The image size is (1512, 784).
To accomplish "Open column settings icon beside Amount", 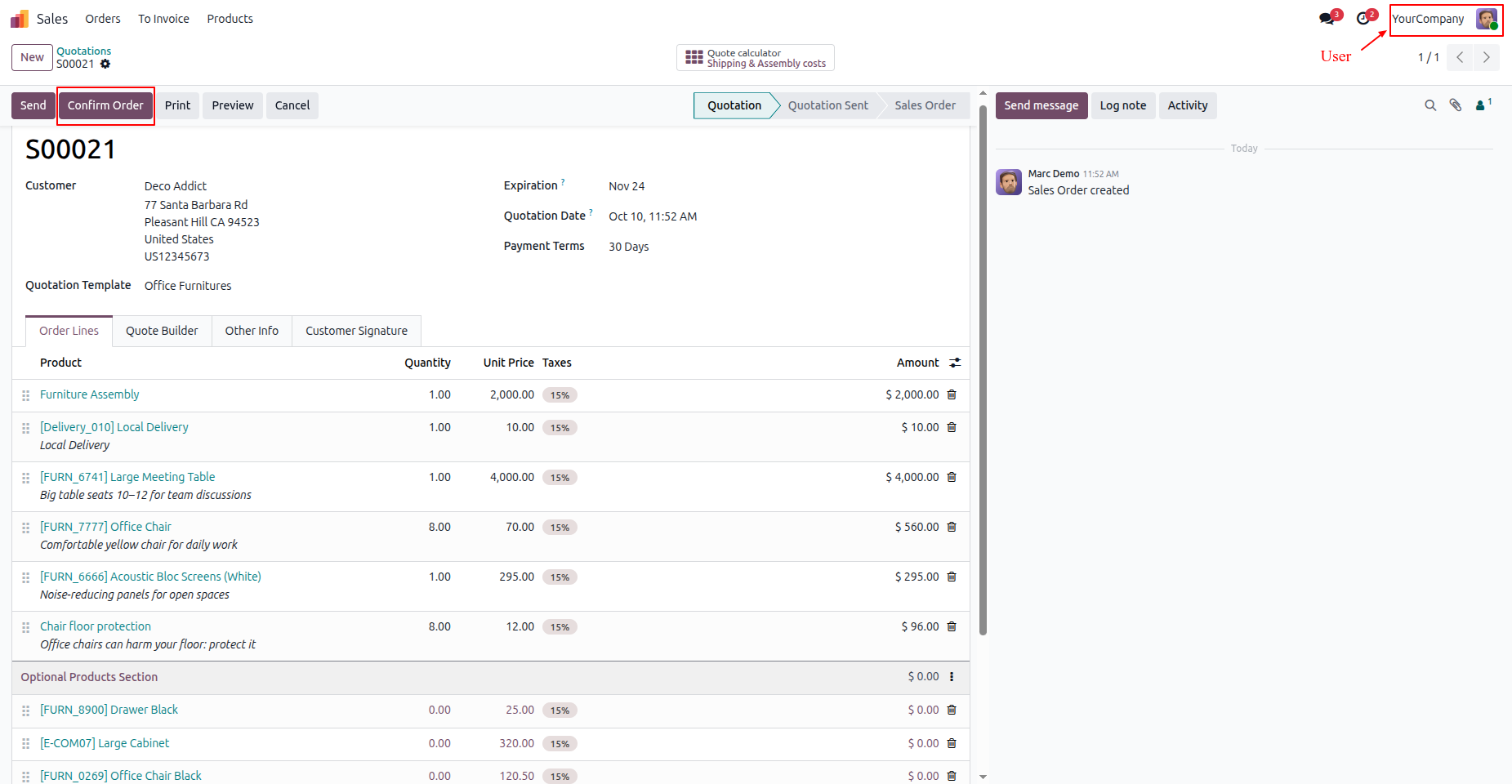I will 955,363.
